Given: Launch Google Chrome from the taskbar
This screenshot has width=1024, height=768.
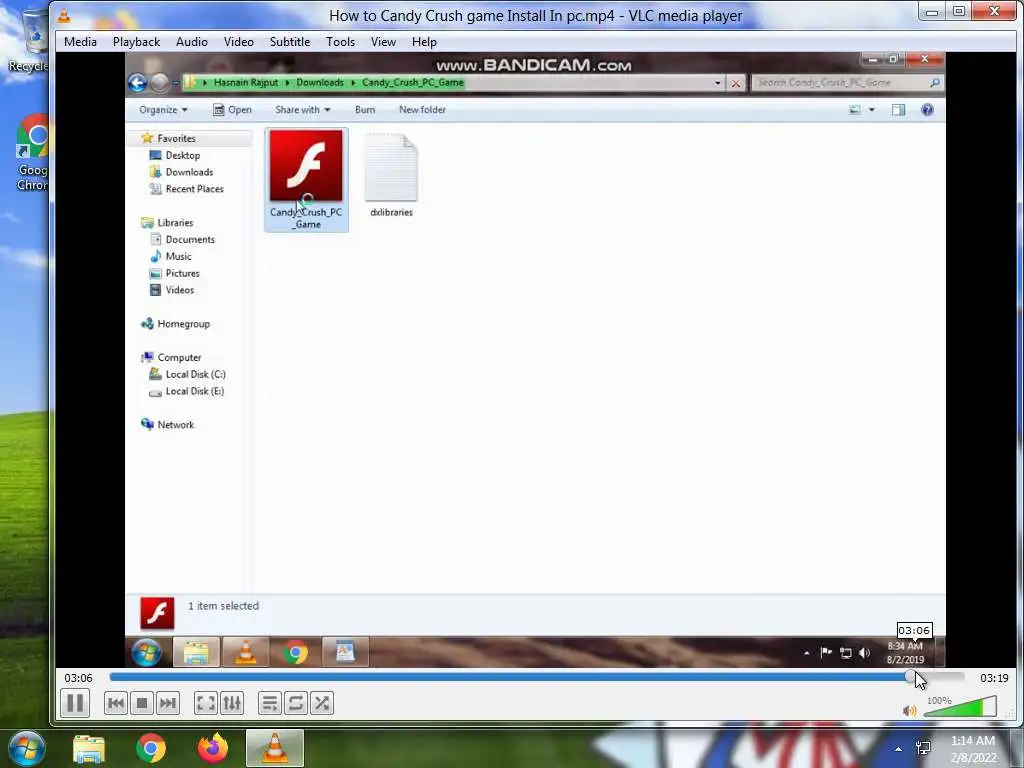Looking at the screenshot, I should point(151,748).
